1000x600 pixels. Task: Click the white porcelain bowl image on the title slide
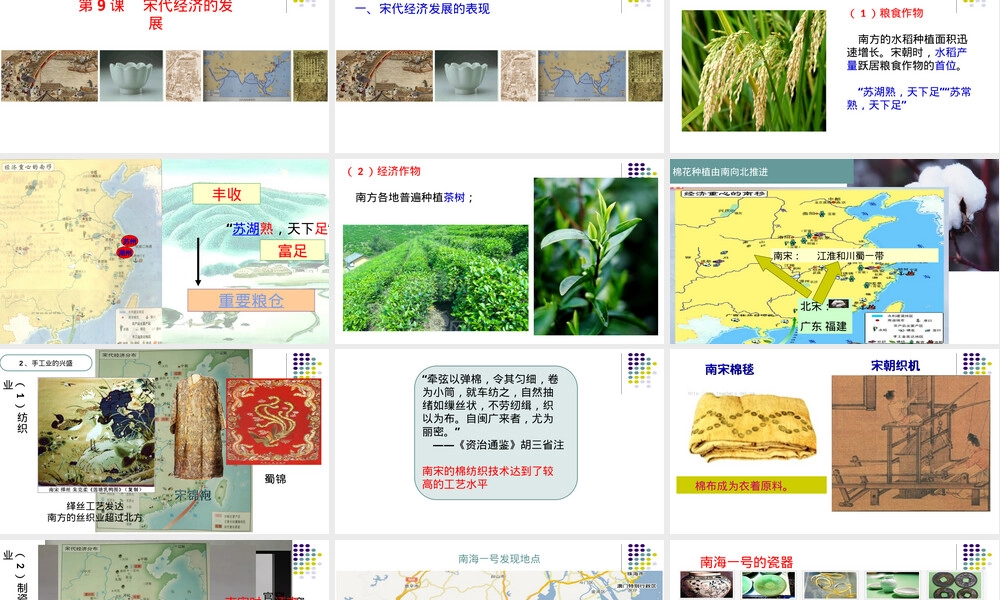tap(131, 76)
